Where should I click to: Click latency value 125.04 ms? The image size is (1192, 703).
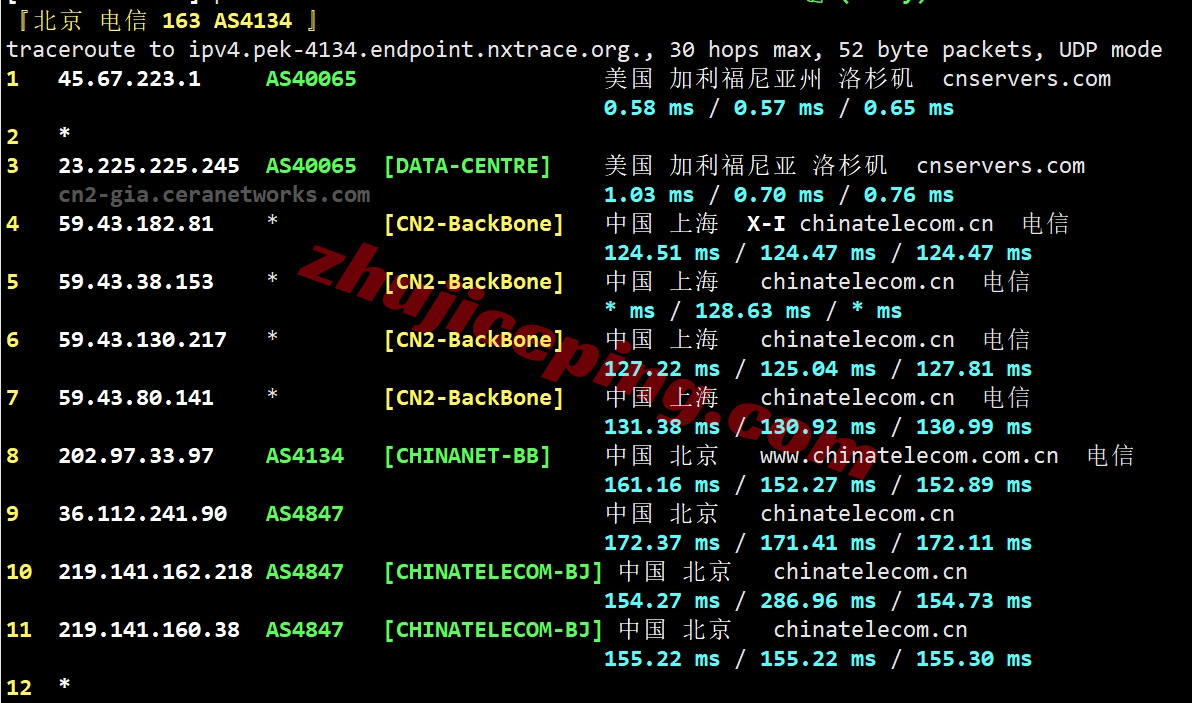817,369
